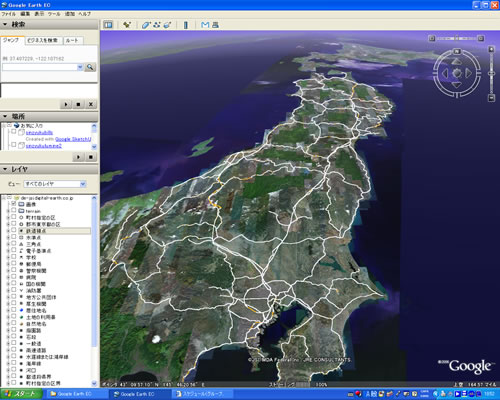This screenshot has height=400, width=500.
Task: Click the center joystick of navigation compass
Action: tap(457, 73)
